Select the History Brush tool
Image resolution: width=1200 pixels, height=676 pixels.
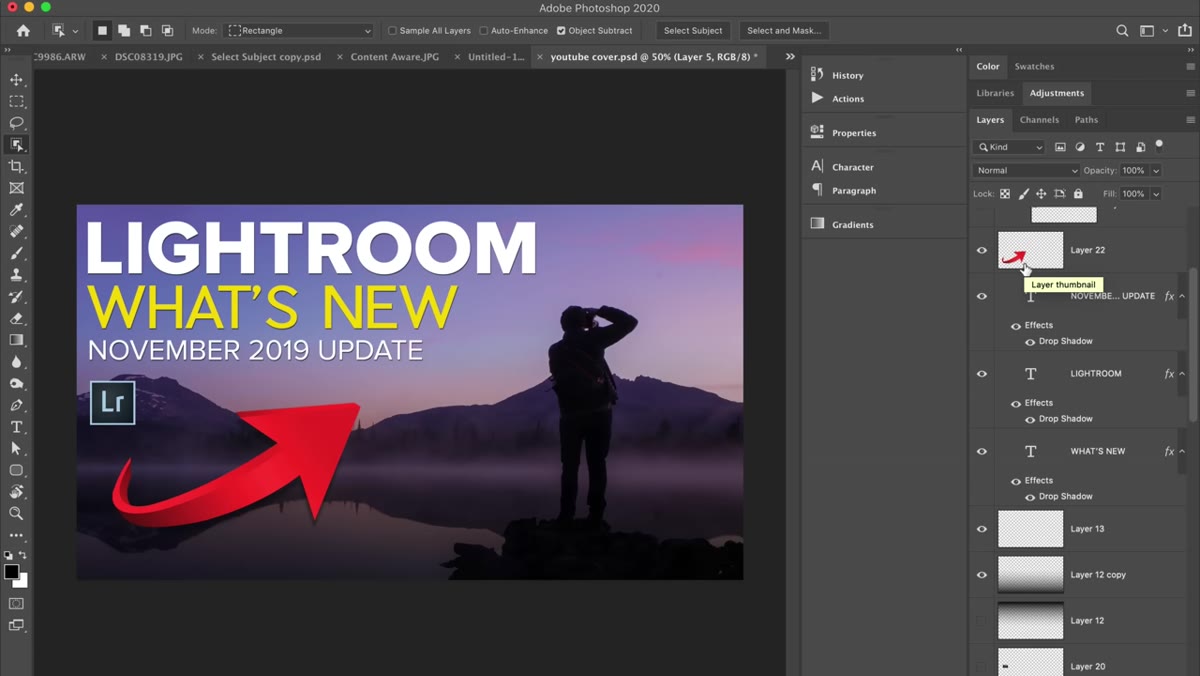pyautogui.click(x=16, y=297)
